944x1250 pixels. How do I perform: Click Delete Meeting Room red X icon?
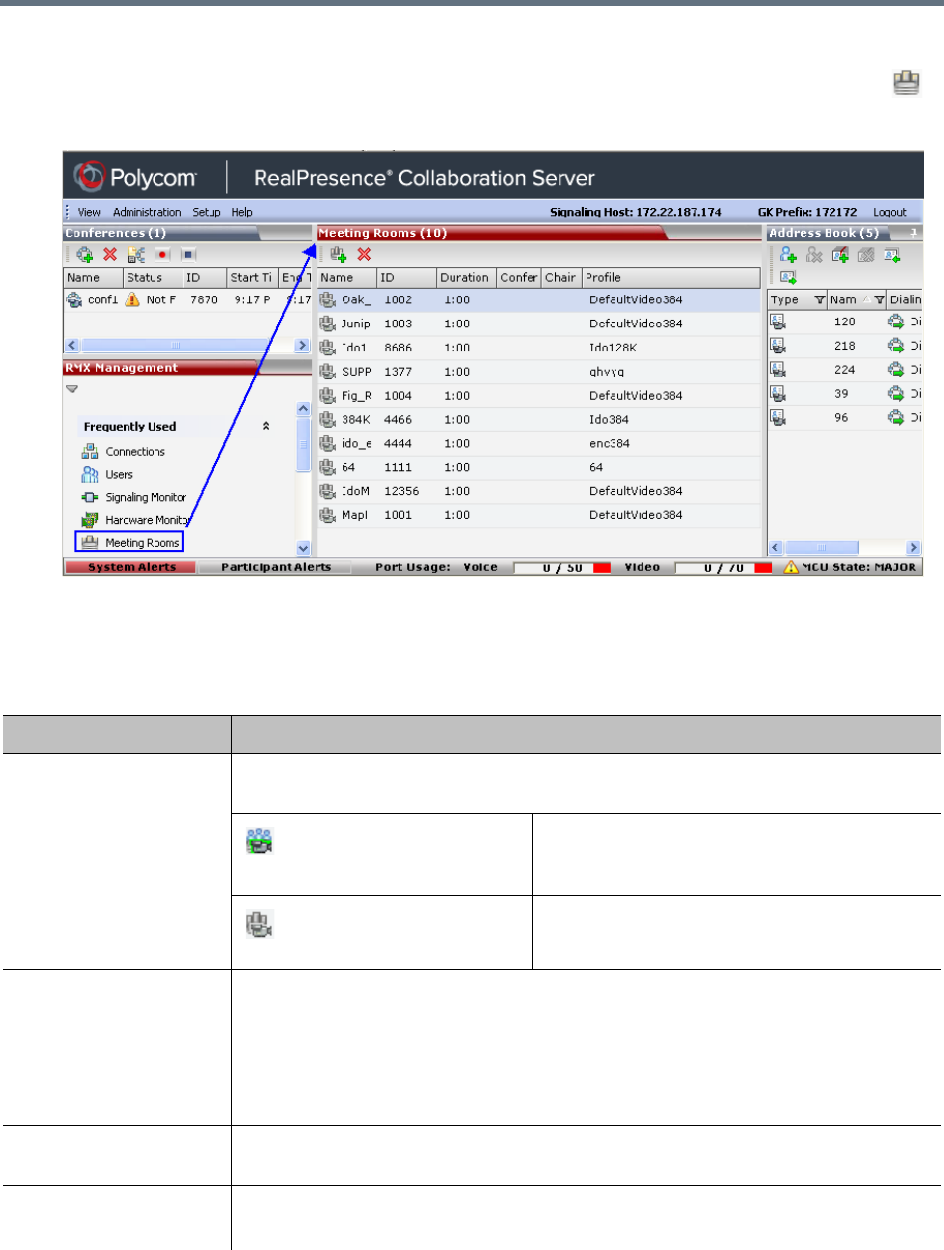(x=365, y=254)
